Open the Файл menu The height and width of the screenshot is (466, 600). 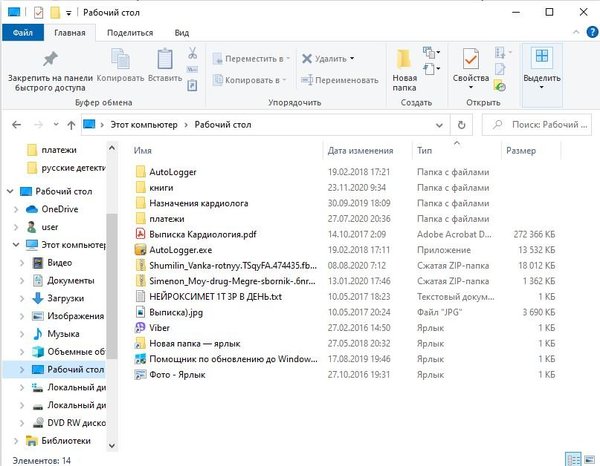pyautogui.click(x=22, y=33)
